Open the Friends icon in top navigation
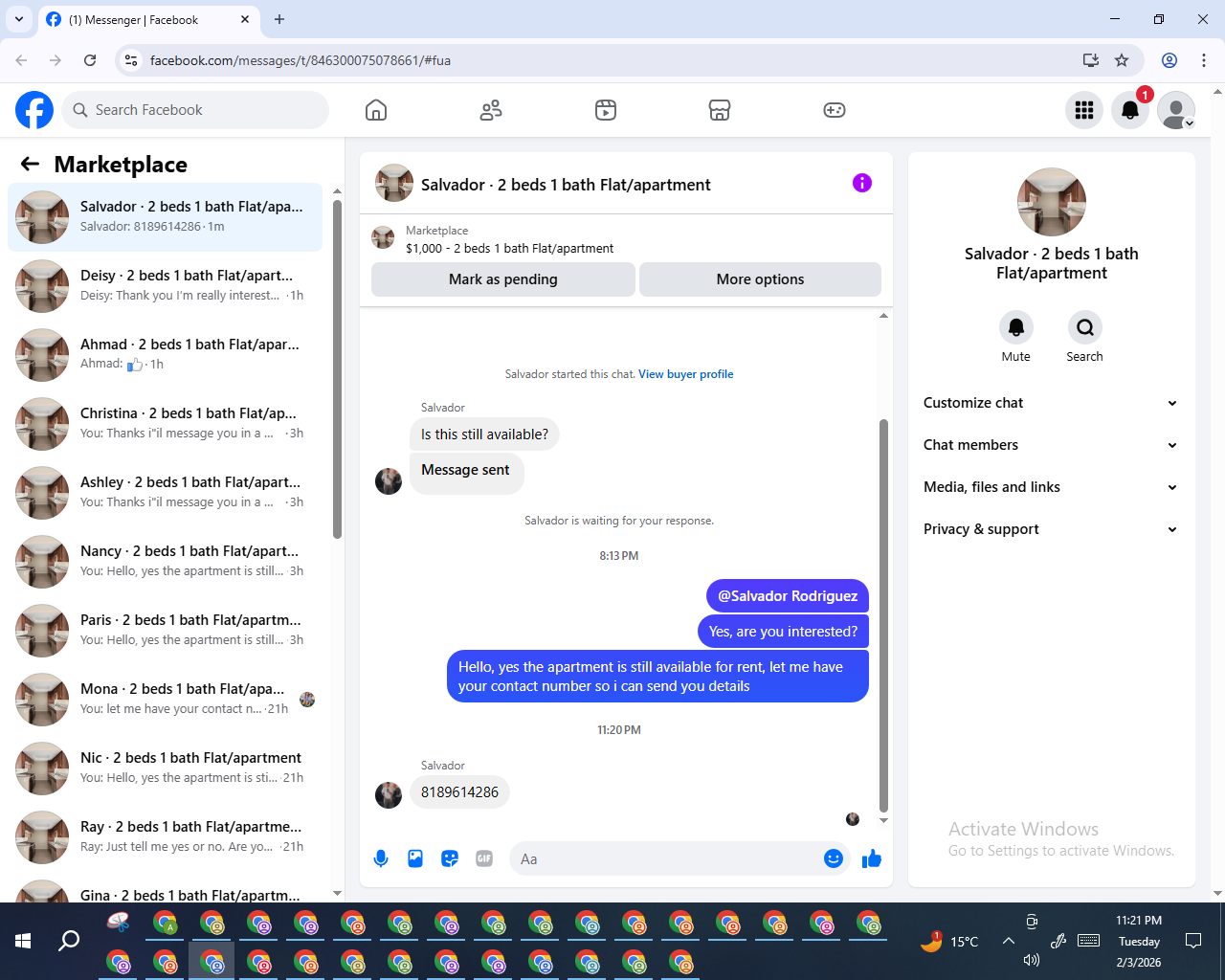 coord(491,110)
